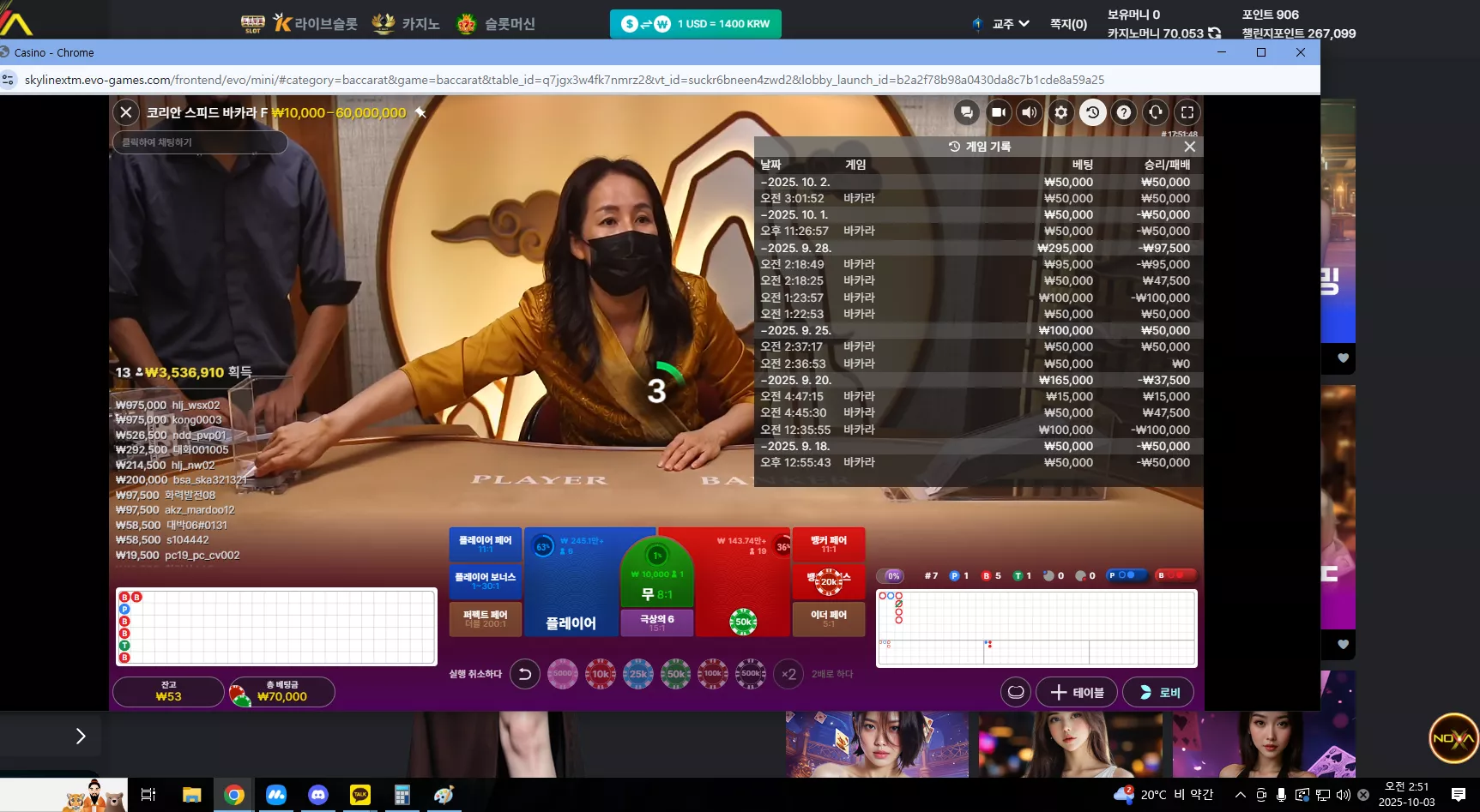
Task: Click the P player-next prediction pill
Action: click(1127, 575)
